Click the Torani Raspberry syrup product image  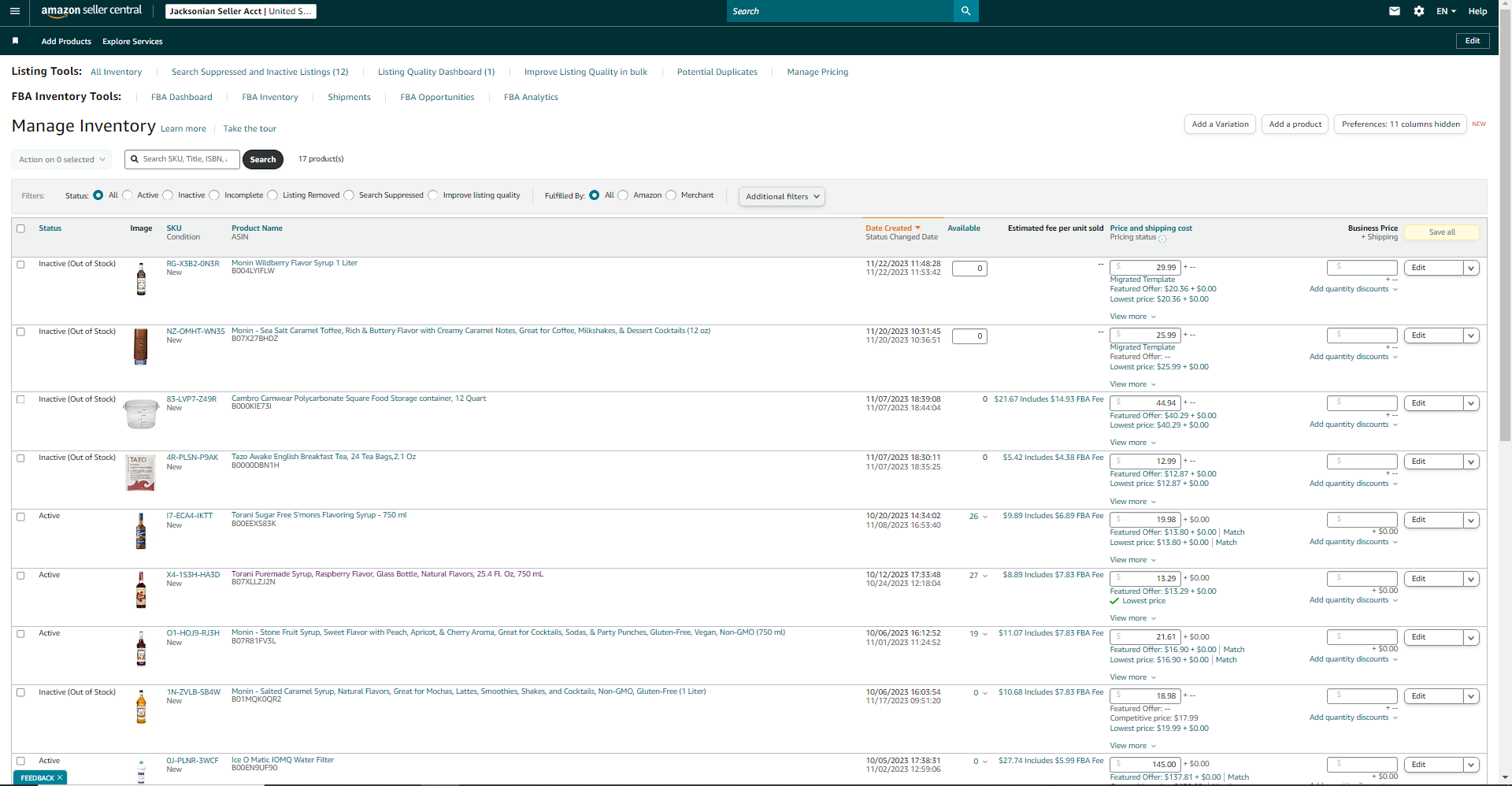141,590
